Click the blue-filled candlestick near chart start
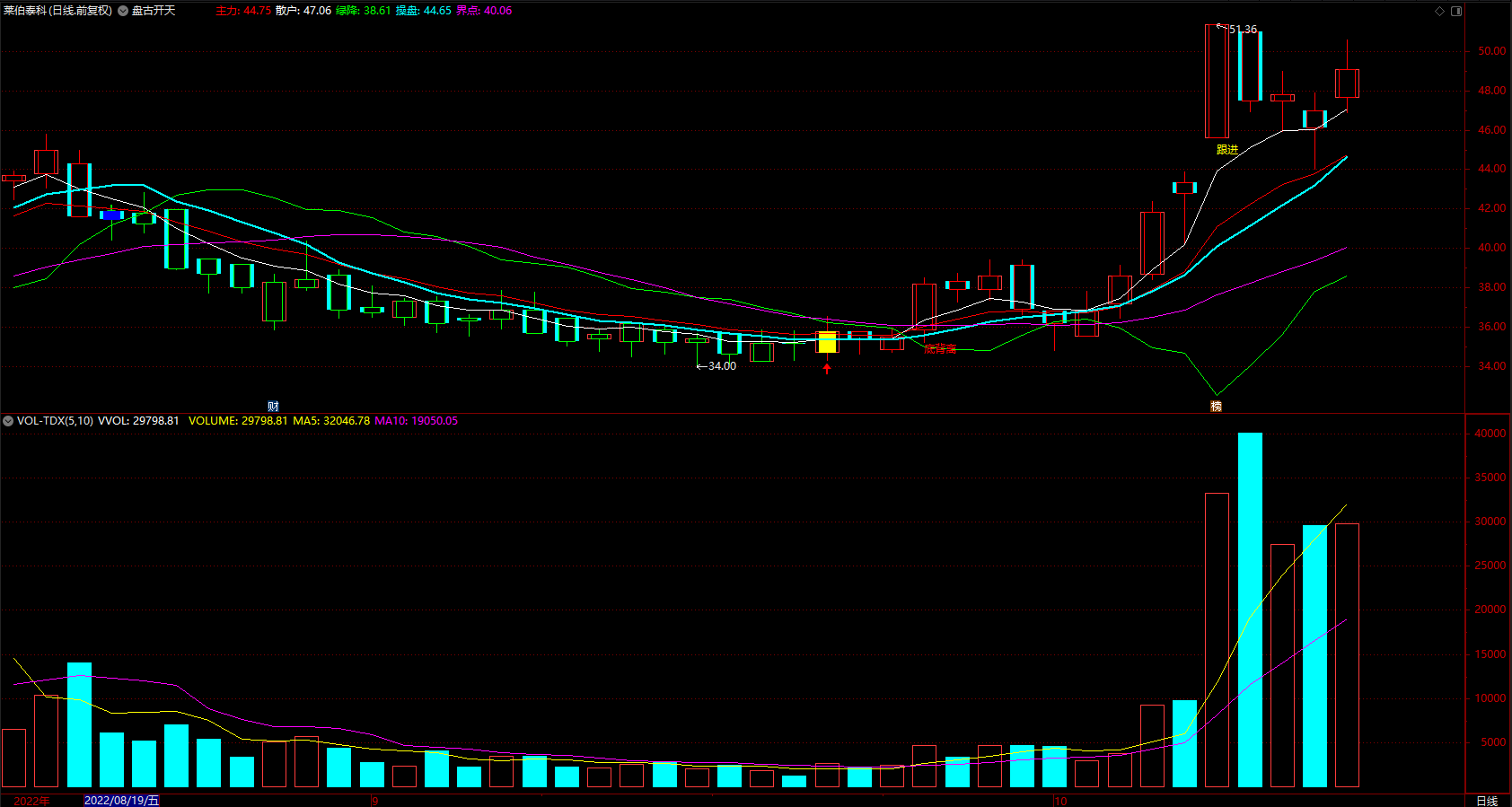Image resolution: width=1512 pixels, height=807 pixels. pos(111,215)
